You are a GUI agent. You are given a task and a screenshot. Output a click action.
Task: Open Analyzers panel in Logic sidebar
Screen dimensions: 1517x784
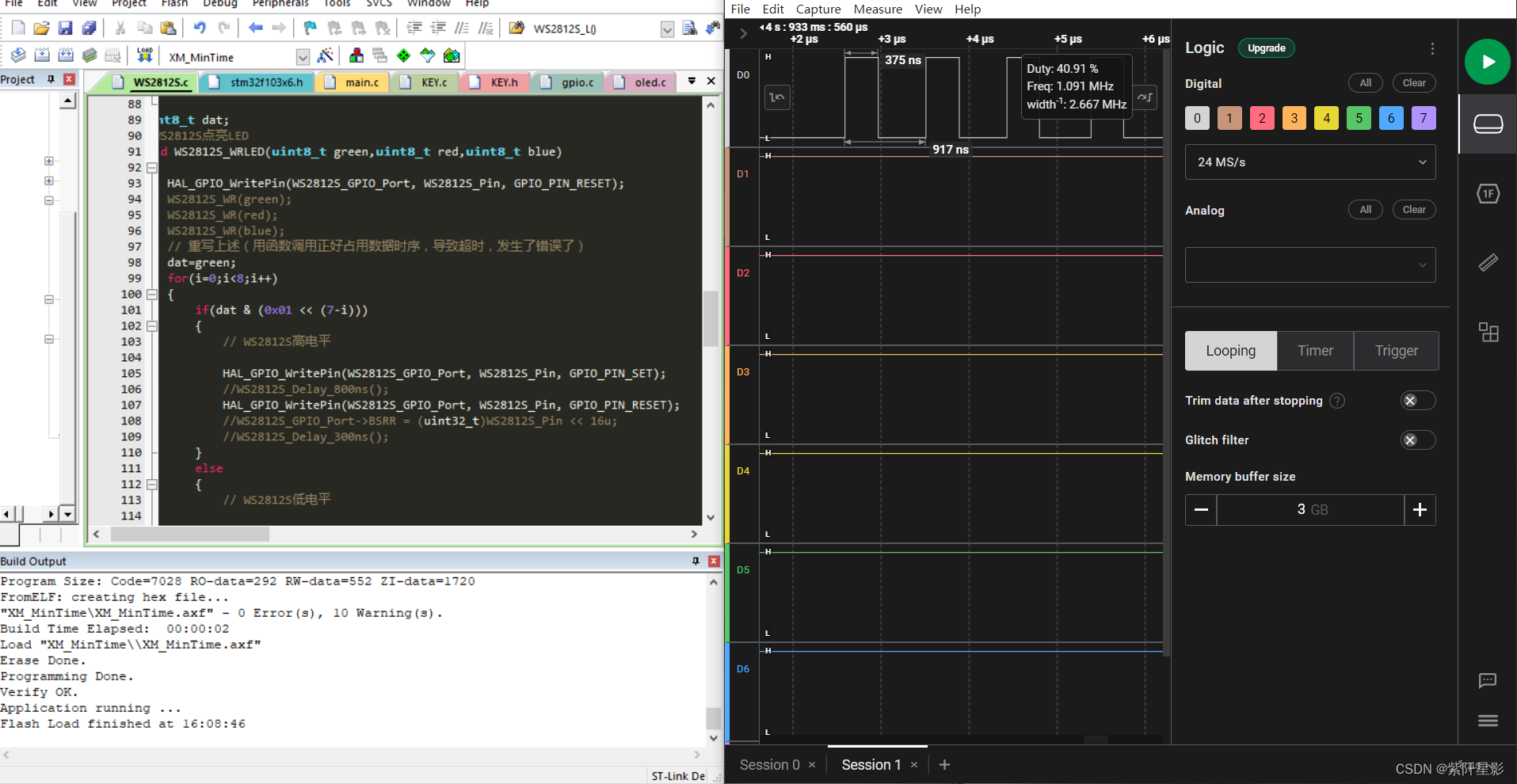(1488, 194)
